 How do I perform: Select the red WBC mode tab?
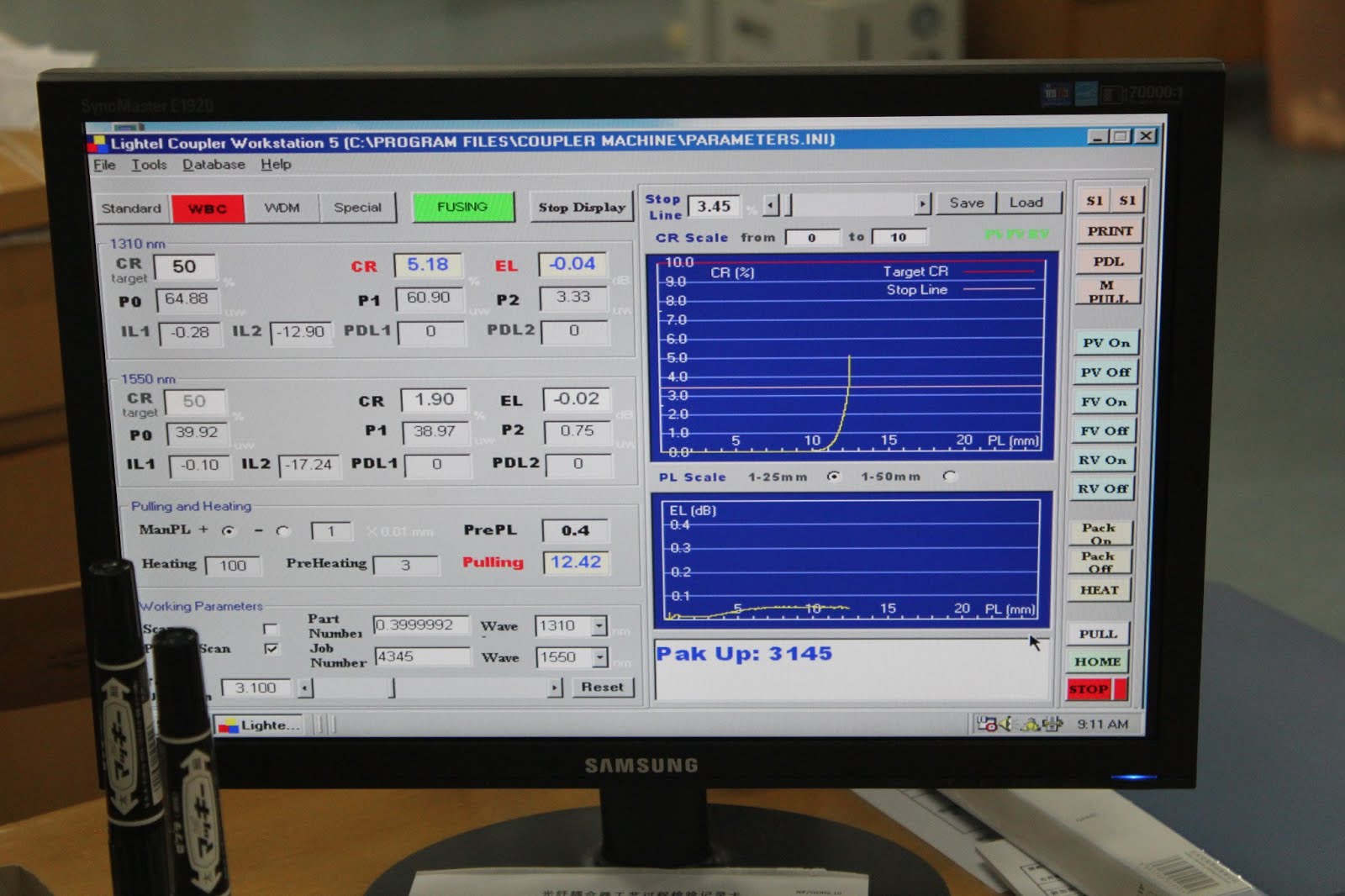(x=208, y=208)
